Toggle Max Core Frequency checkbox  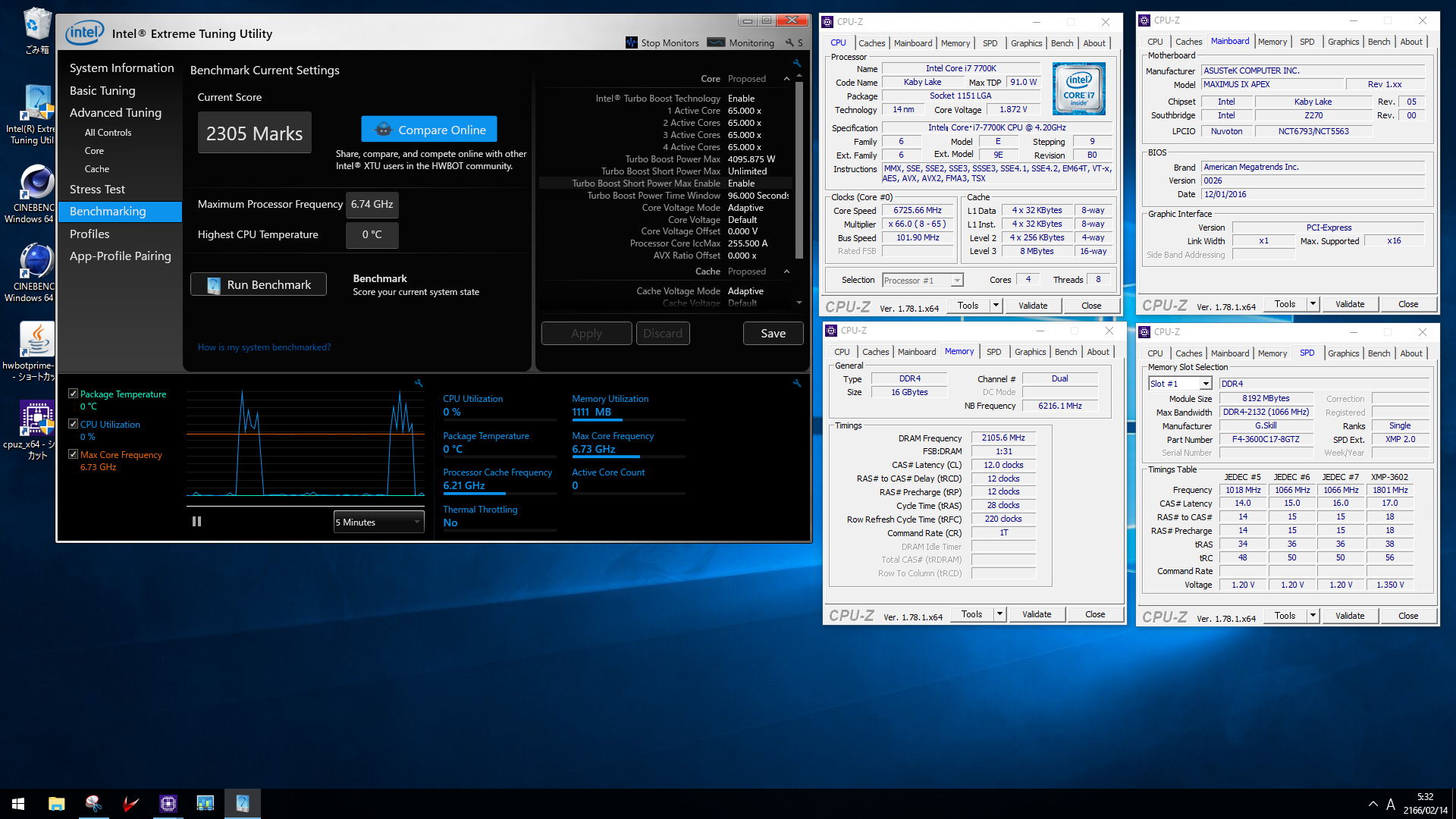74,454
